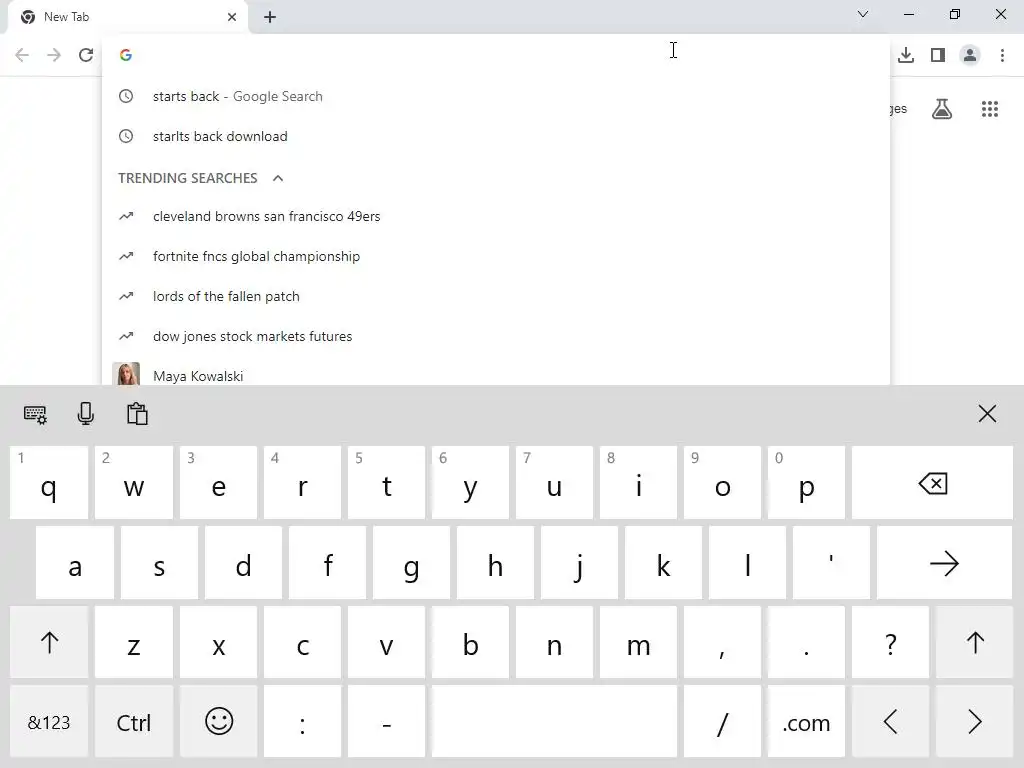
Task: Click the browser forward arrow
Action: (x=54, y=55)
